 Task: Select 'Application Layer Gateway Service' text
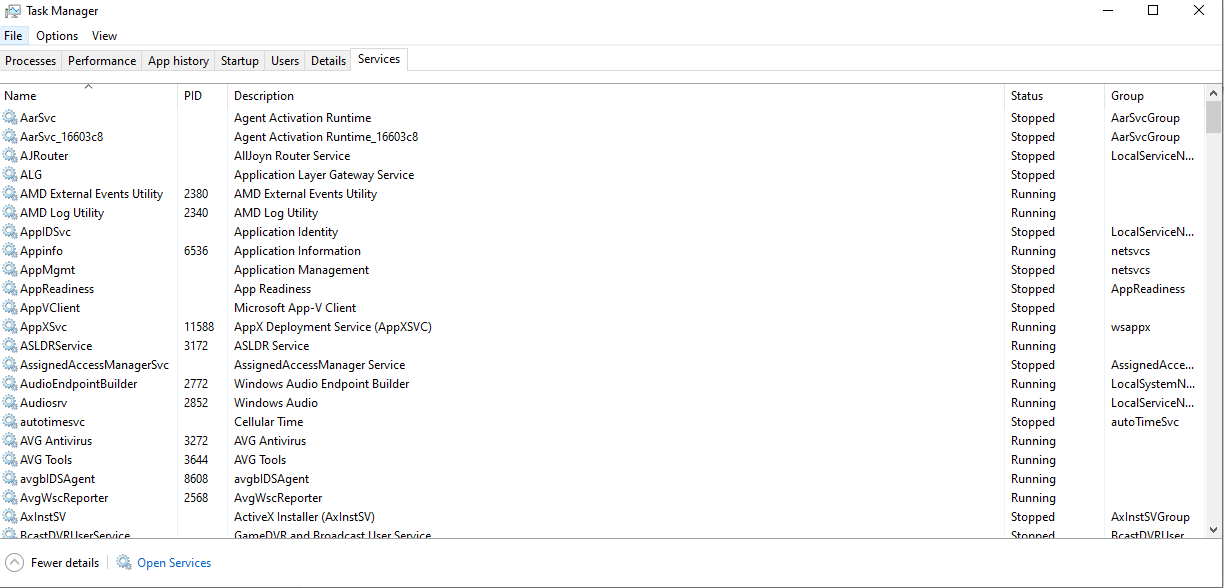[x=324, y=175]
